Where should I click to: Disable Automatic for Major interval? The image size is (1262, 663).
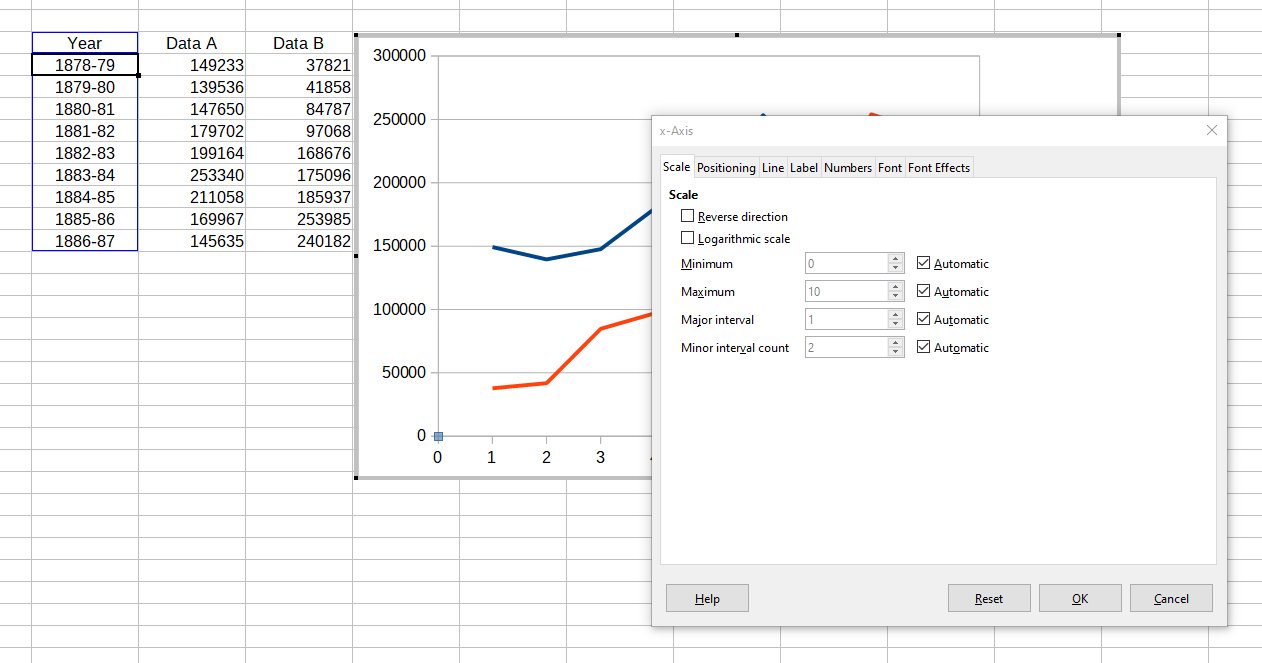(922, 318)
